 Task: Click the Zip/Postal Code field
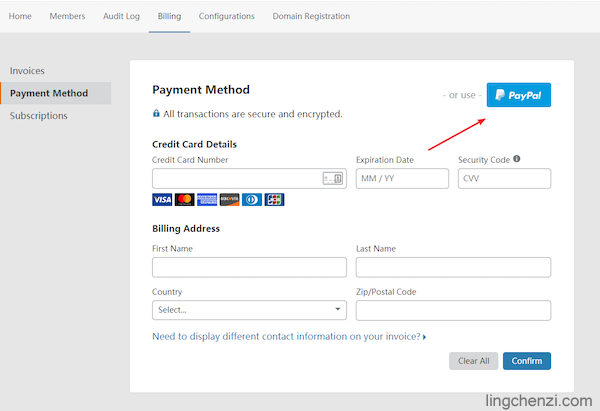[453, 310]
